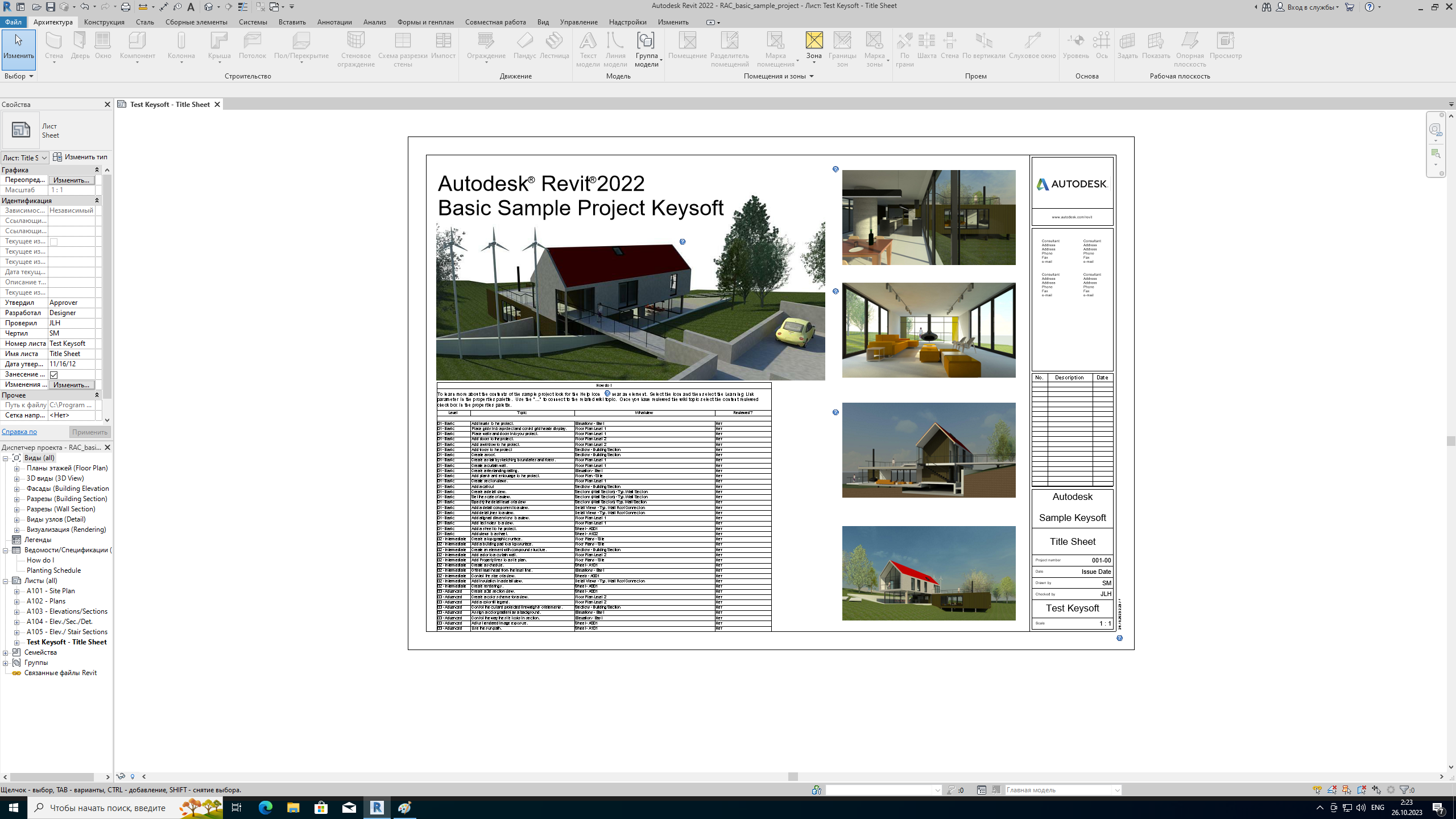Select the Шахта shaft opening tool
1456x819 pixels.
tap(927, 45)
